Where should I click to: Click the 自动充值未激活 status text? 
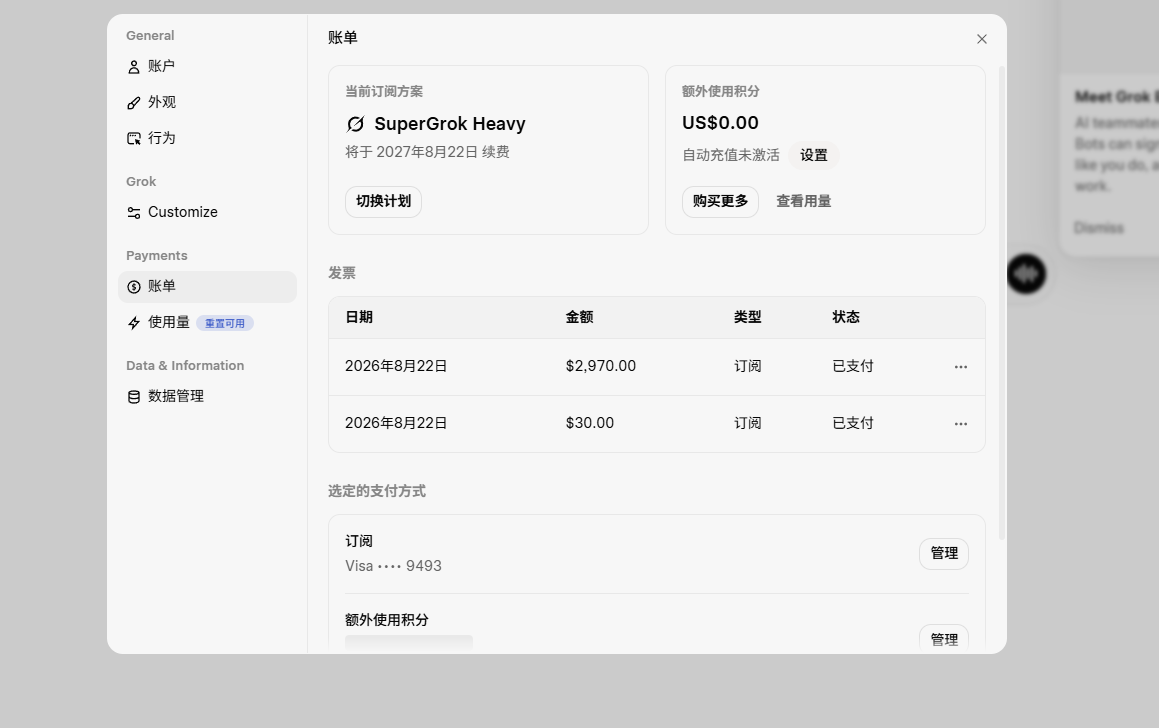click(731, 155)
